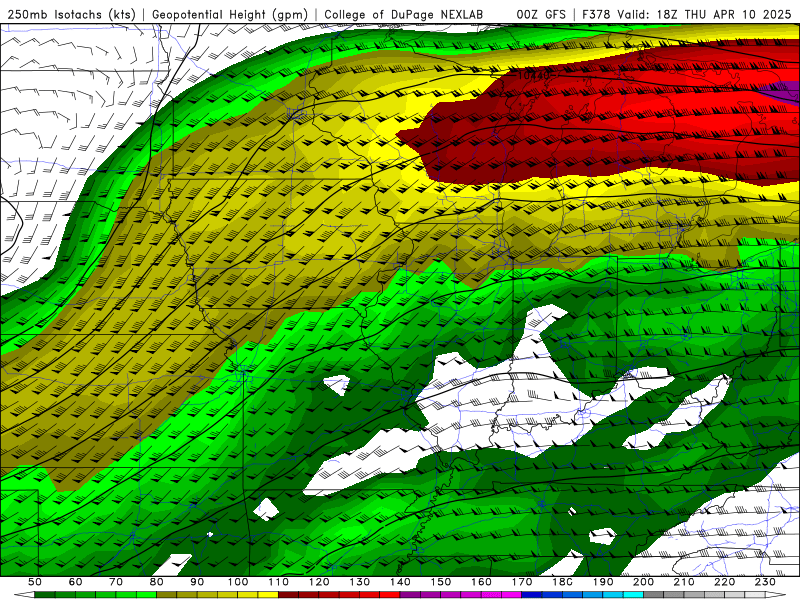The height and width of the screenshot is (600, 800).
Task: Select the cyan swatch ending at 200
Action: (633, 595)
